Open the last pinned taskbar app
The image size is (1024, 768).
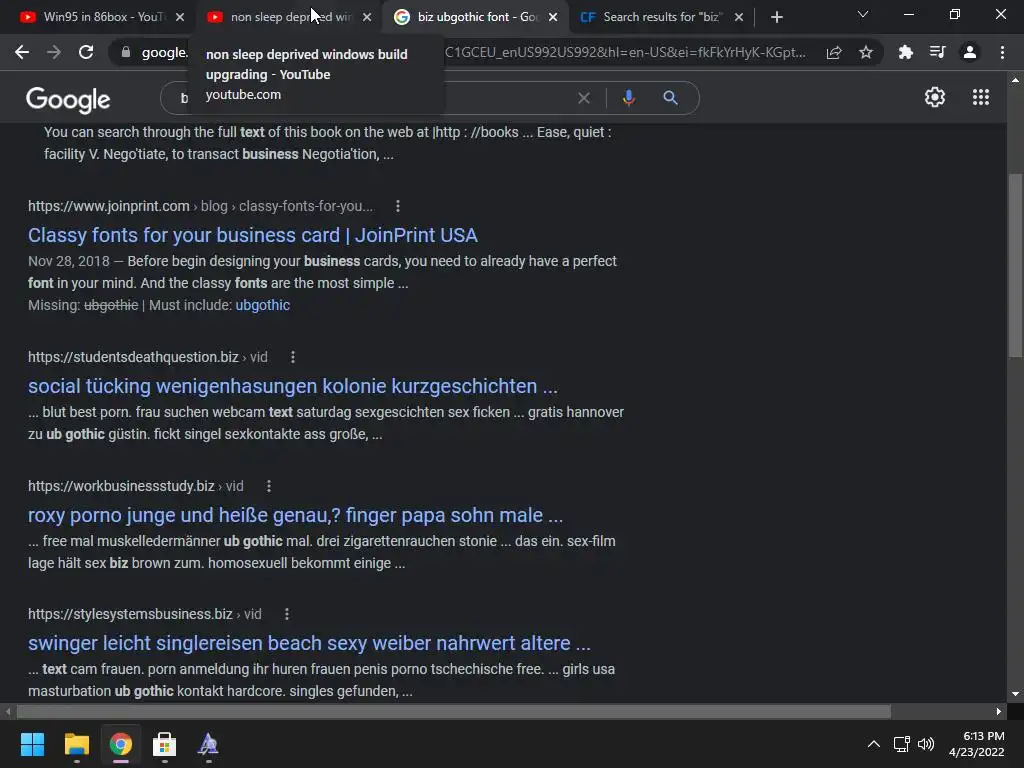pos(208,744)
